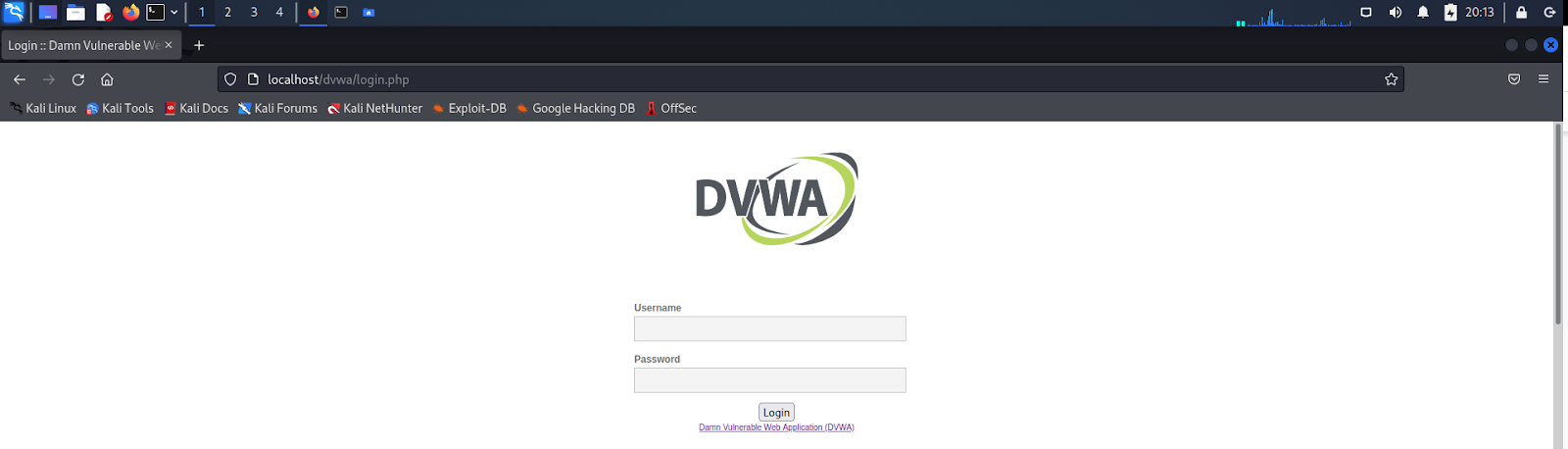Switch to workspace 2
The width and height of the screenshot is (1568, 449).
coord(227,13)
